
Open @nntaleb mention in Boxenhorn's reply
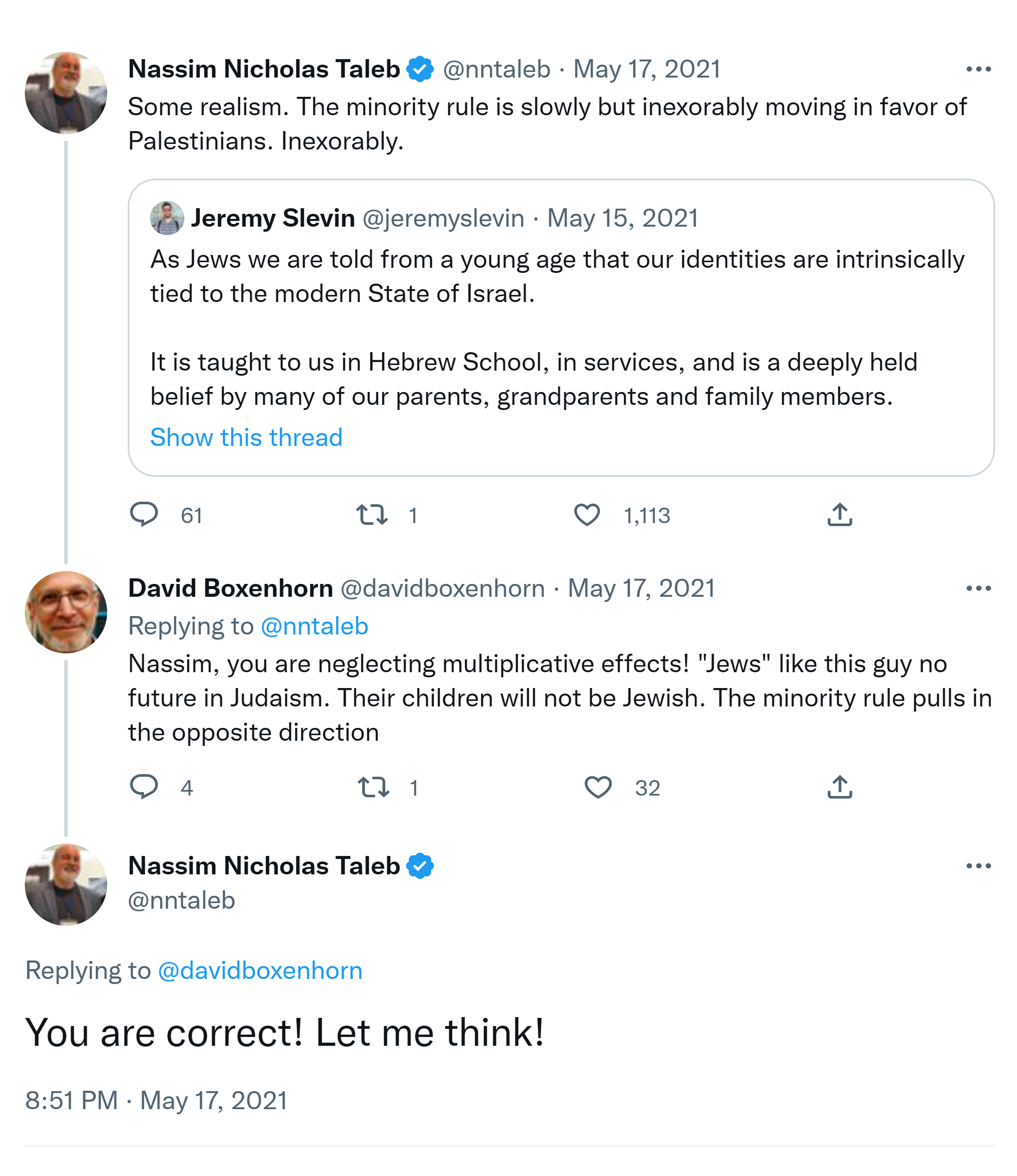[x=314, y=626]
